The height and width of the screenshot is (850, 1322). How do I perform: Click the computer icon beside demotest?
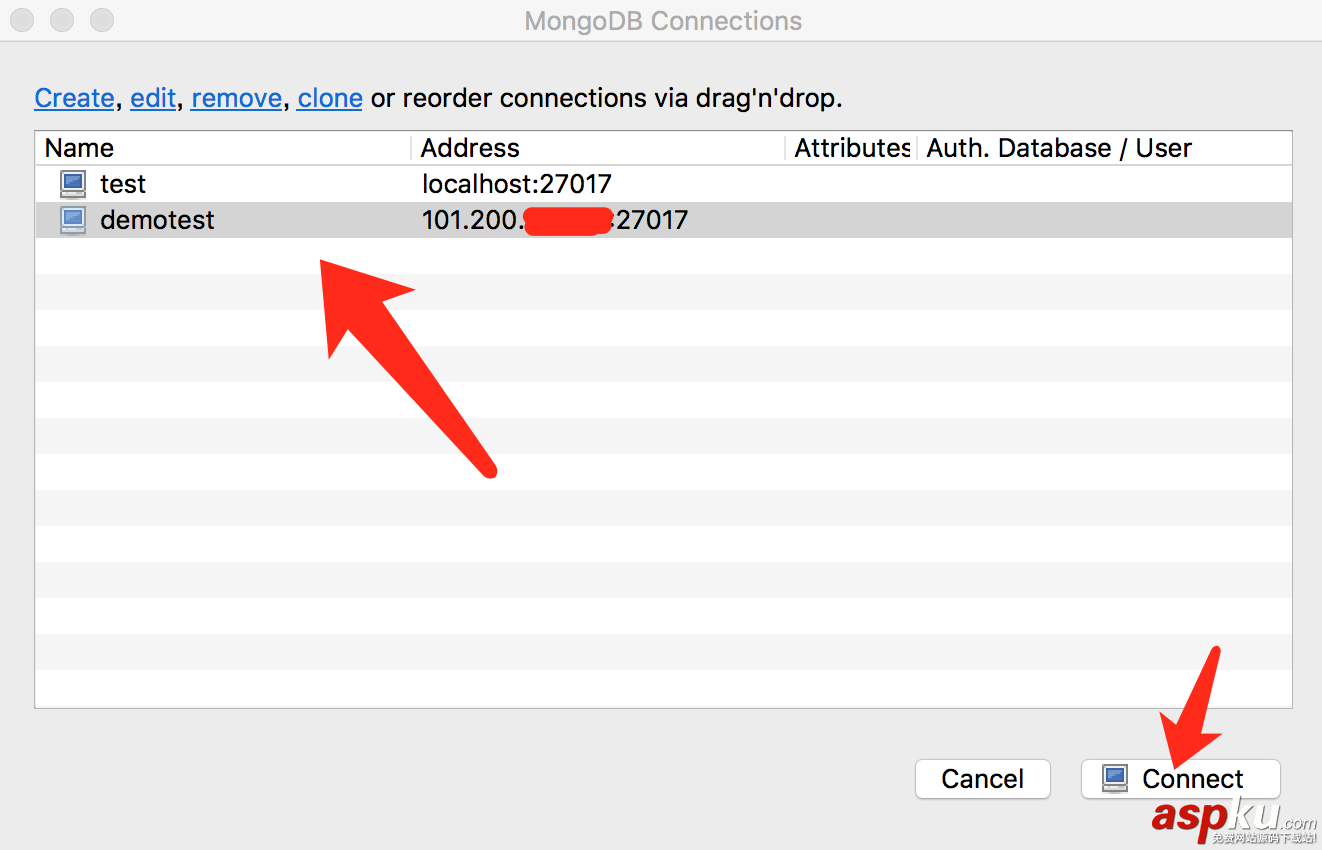(73, 220)
